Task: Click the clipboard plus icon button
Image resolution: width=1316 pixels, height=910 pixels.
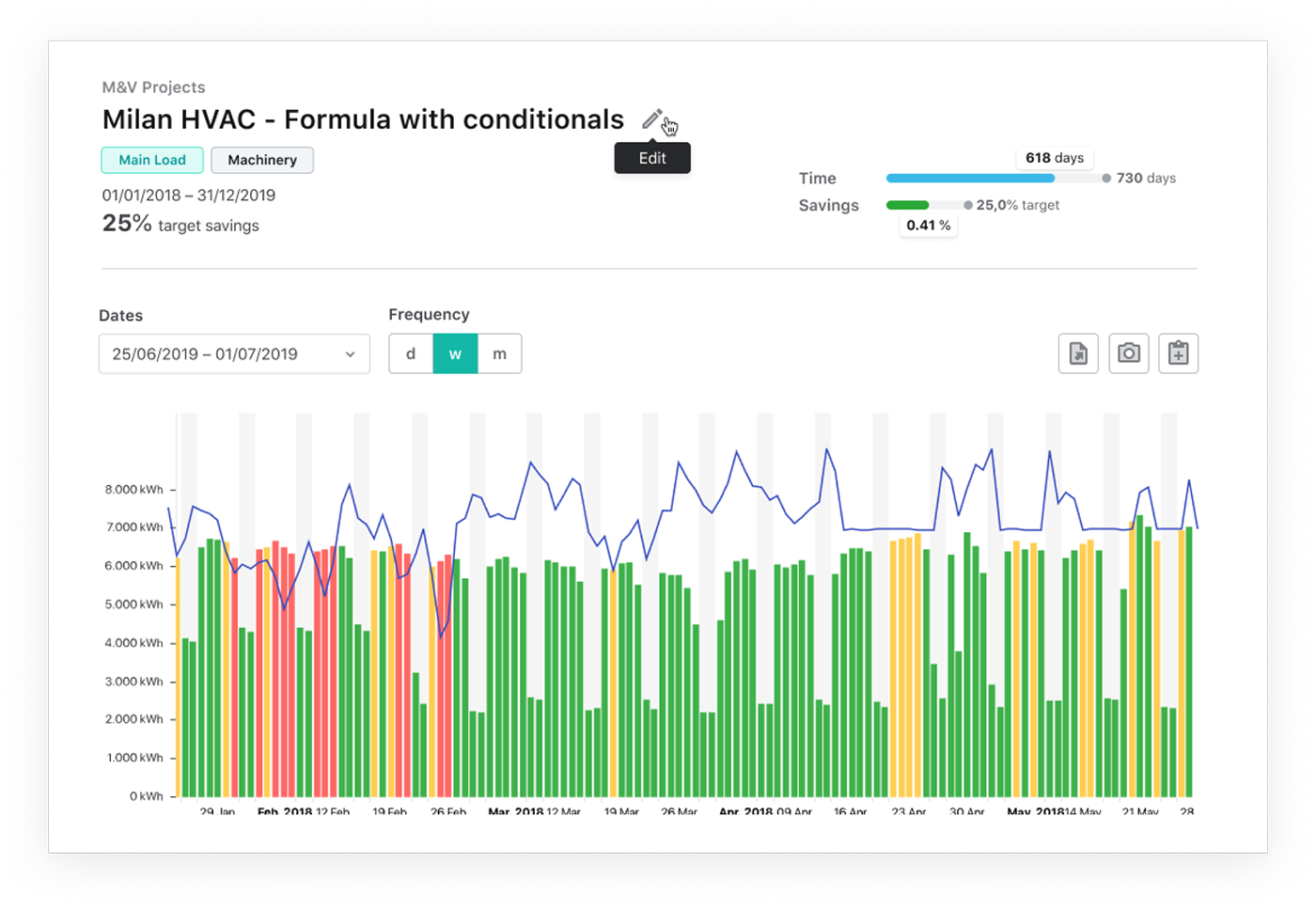Action: (1178, 353)
